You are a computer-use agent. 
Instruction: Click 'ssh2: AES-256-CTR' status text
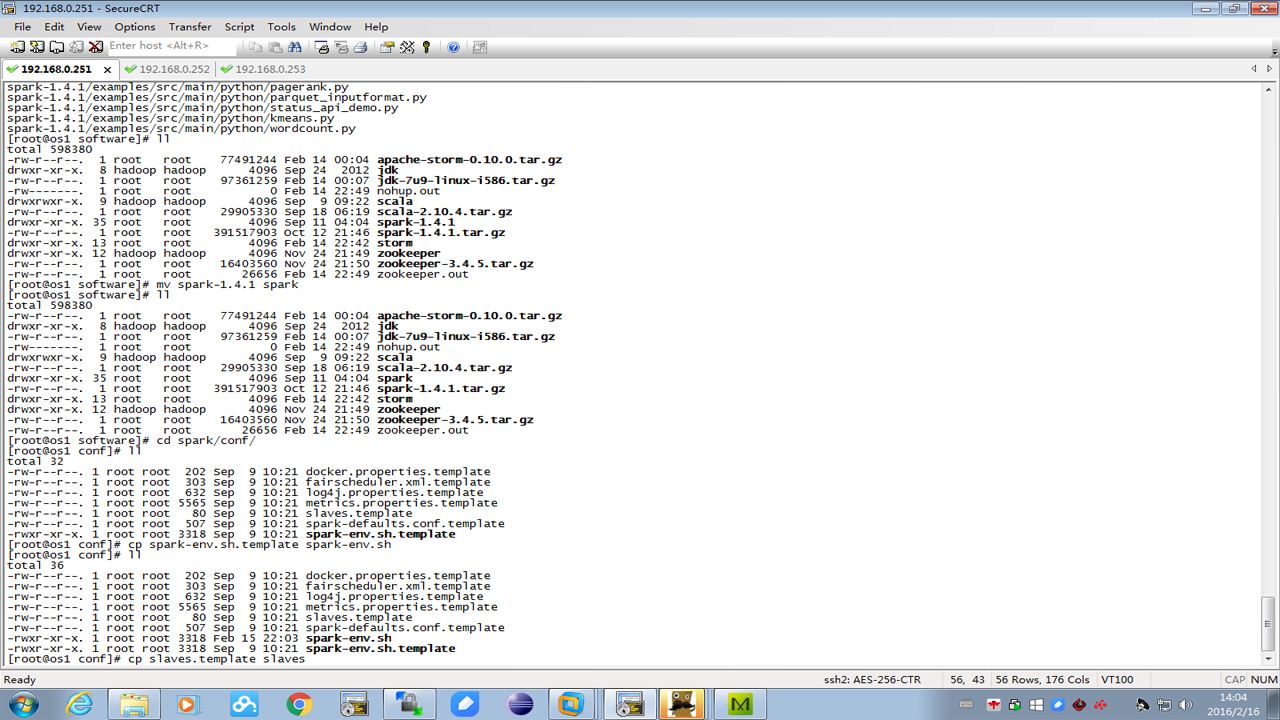[872, 680]
